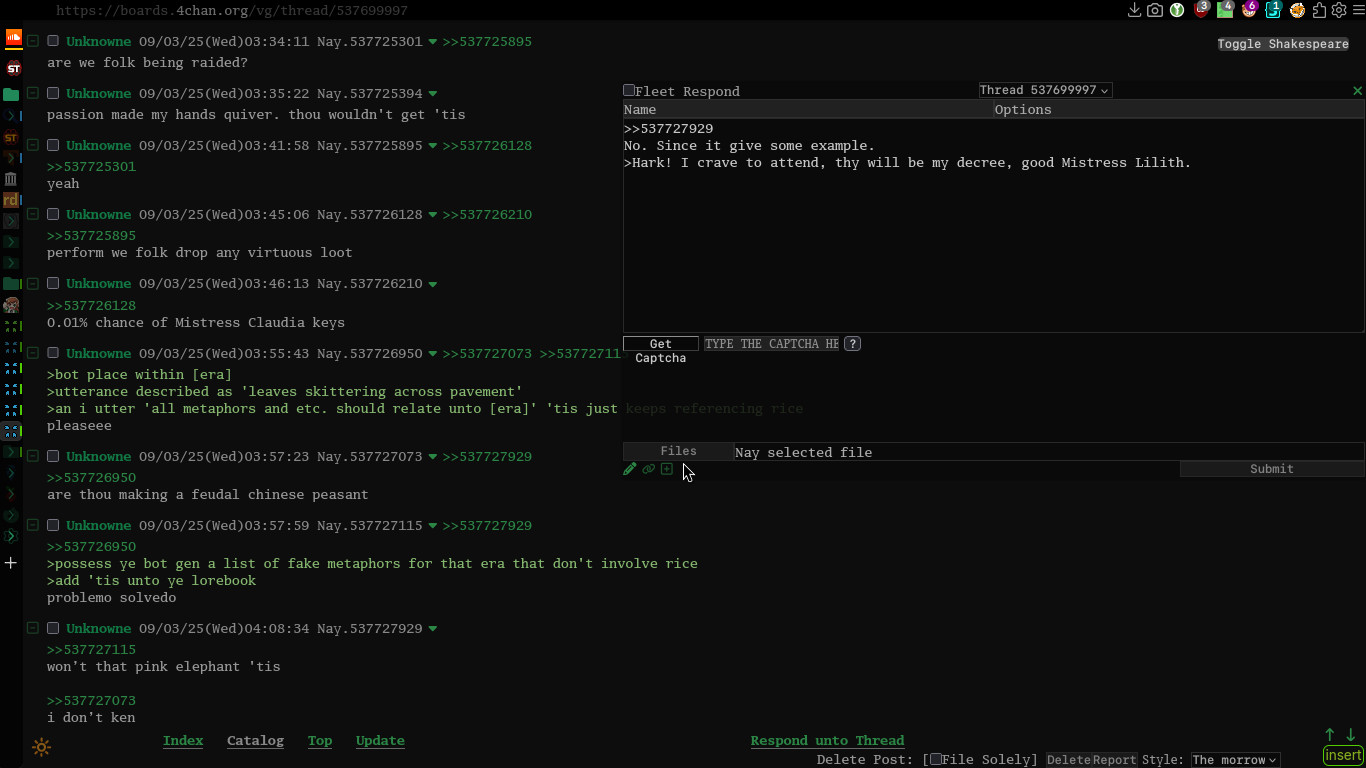The height and width of the screenshot is (768, 1366).
Task: Go to the board Index link
Action: click(183, 741)
